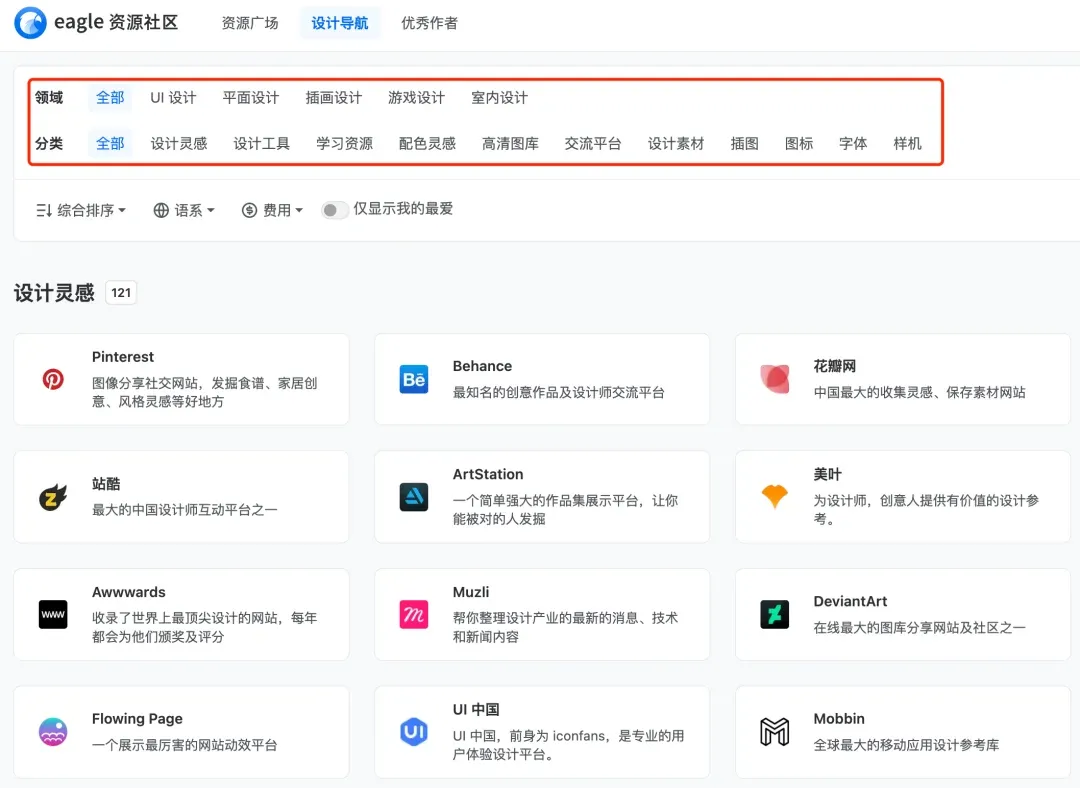Image resolution: width=1080 pixels, height=788 pixels.
Task: Click the Eagle logo icon
Action: pyautogui.click(x=30, y=23)
